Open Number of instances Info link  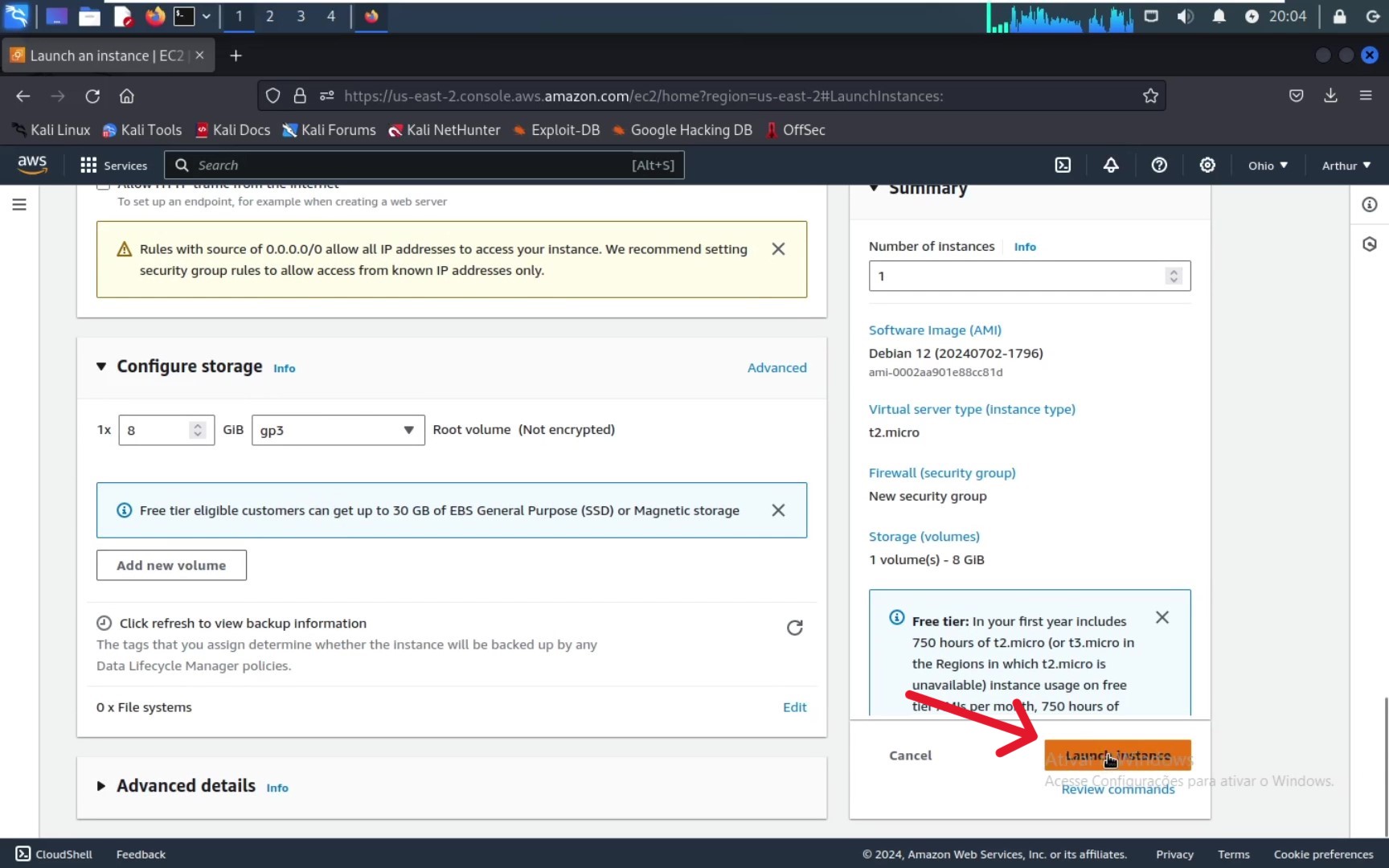(1025, 247)
